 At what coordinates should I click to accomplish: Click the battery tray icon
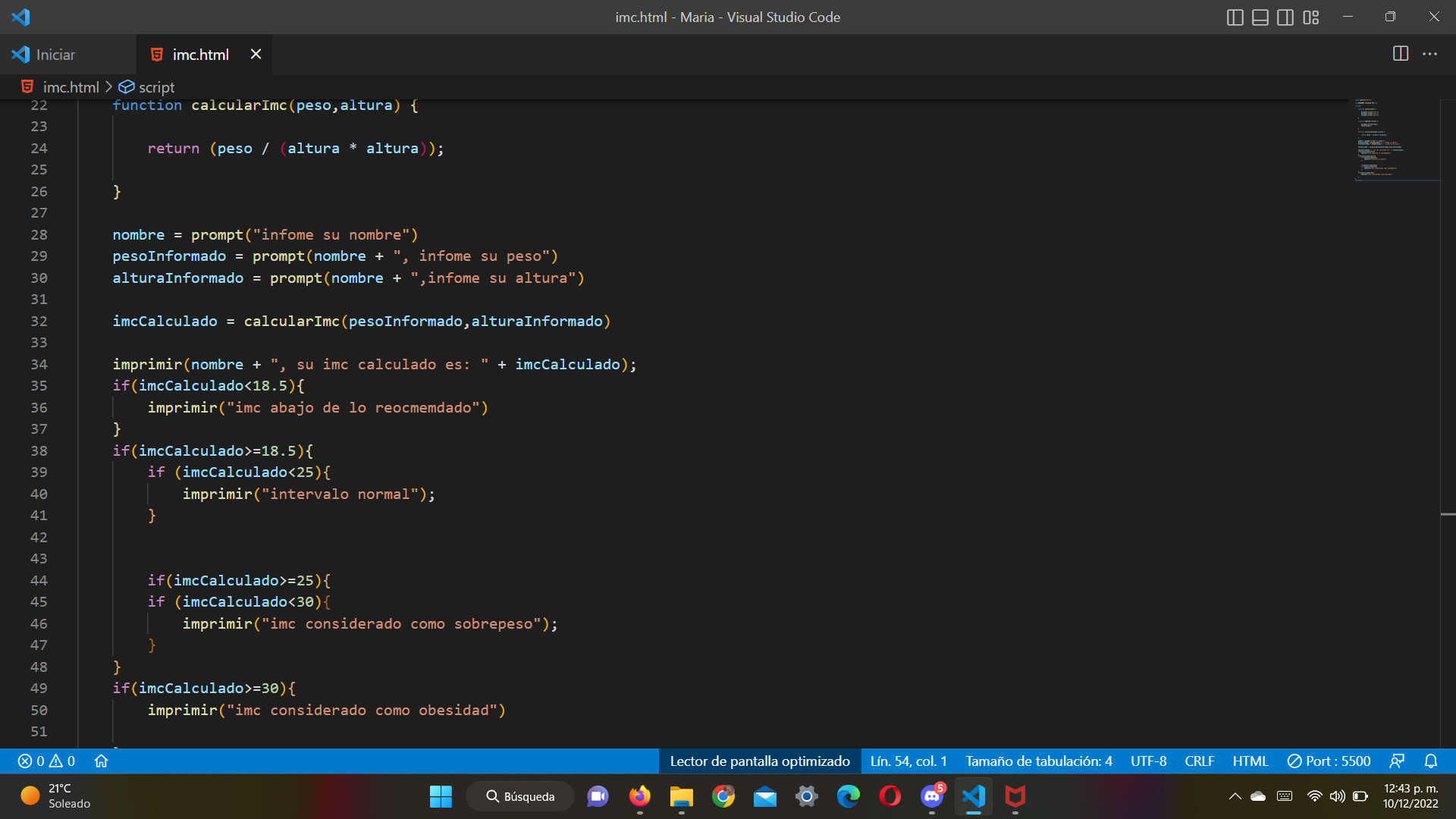pos(1360,796)
